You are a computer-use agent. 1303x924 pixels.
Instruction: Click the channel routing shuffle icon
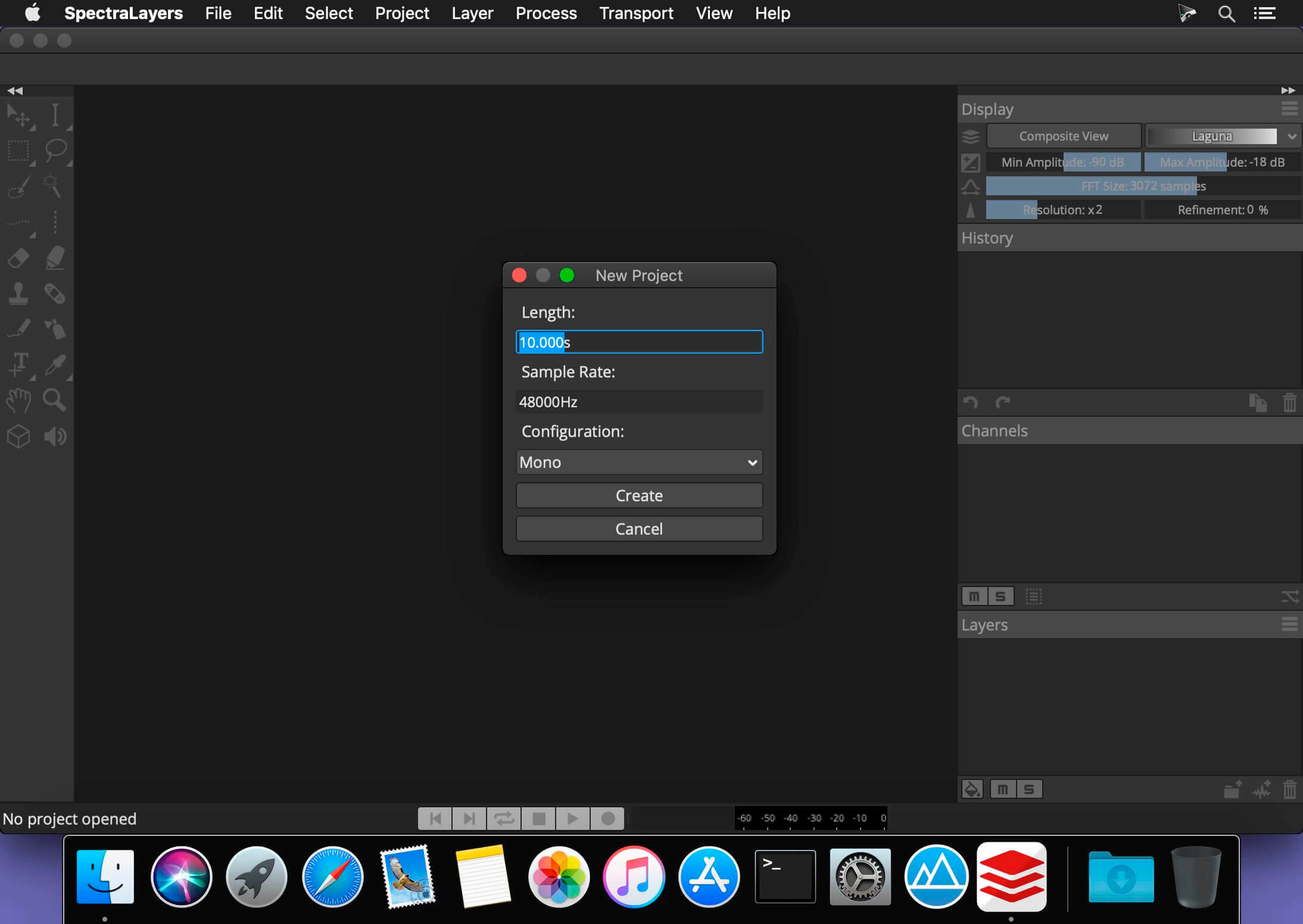1289,596
